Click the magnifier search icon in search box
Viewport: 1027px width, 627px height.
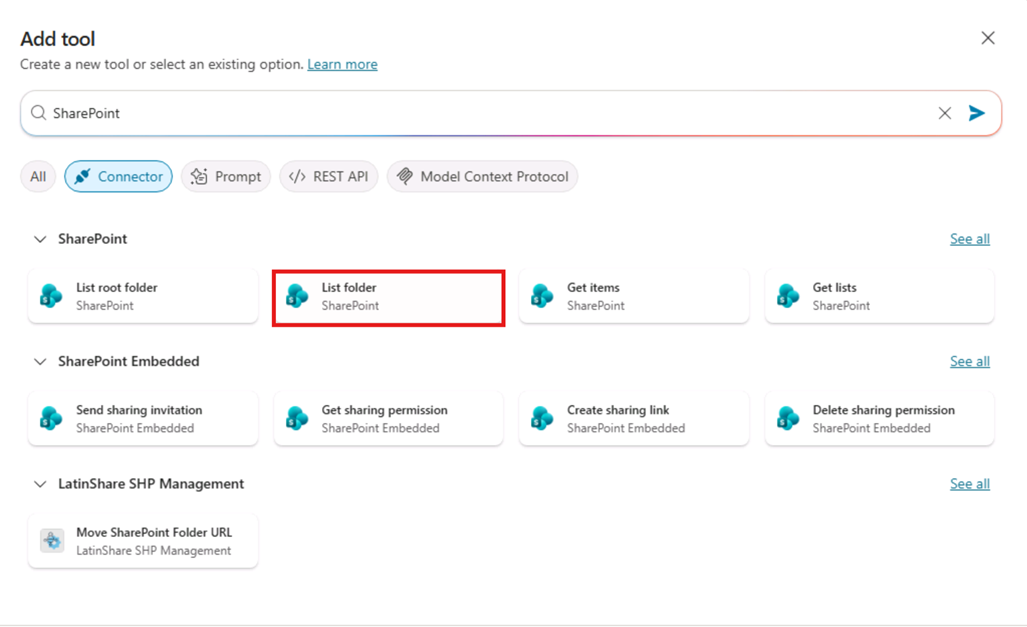[39, 113]
